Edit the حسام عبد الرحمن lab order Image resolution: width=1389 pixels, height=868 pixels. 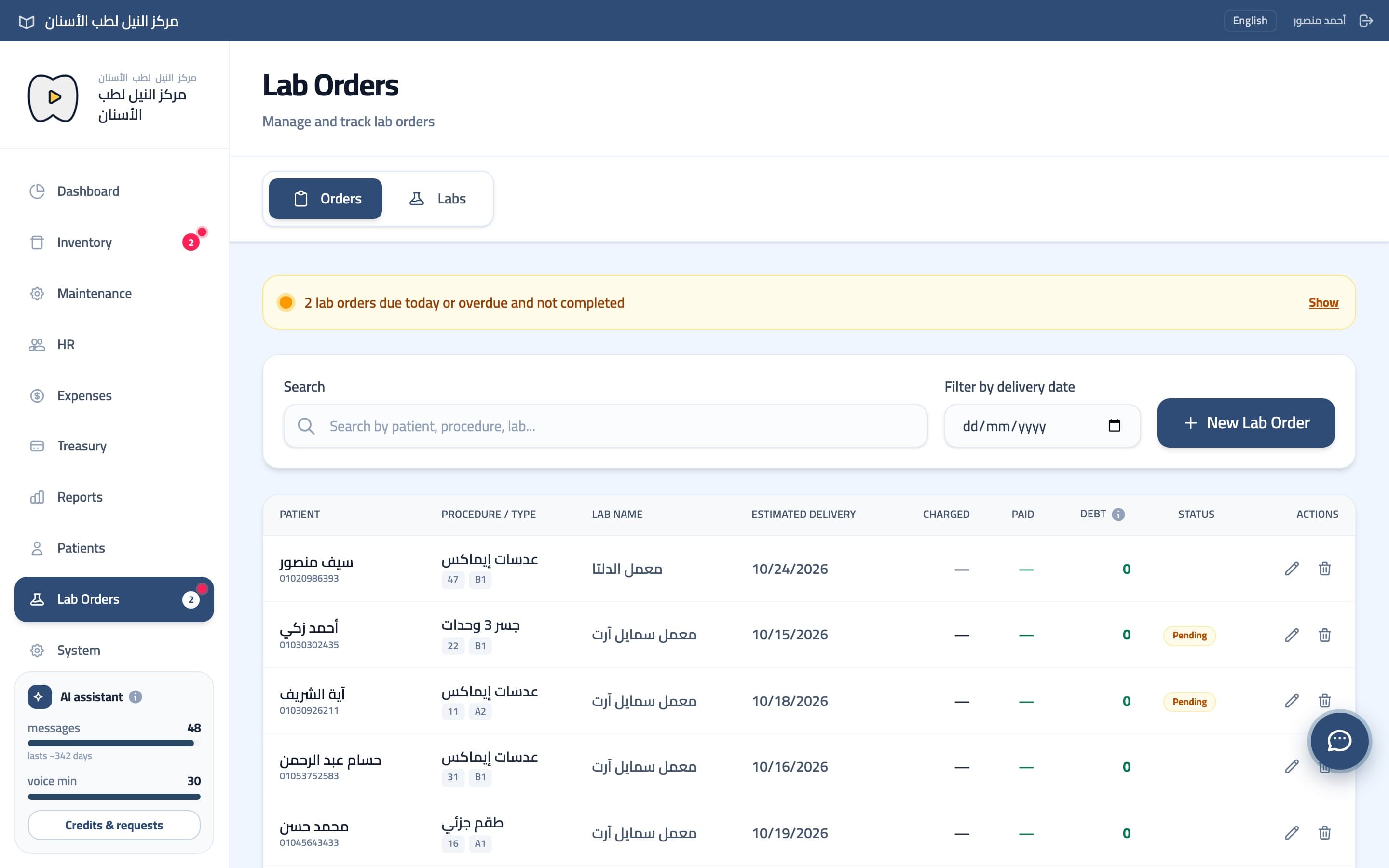coord(1292,766)
